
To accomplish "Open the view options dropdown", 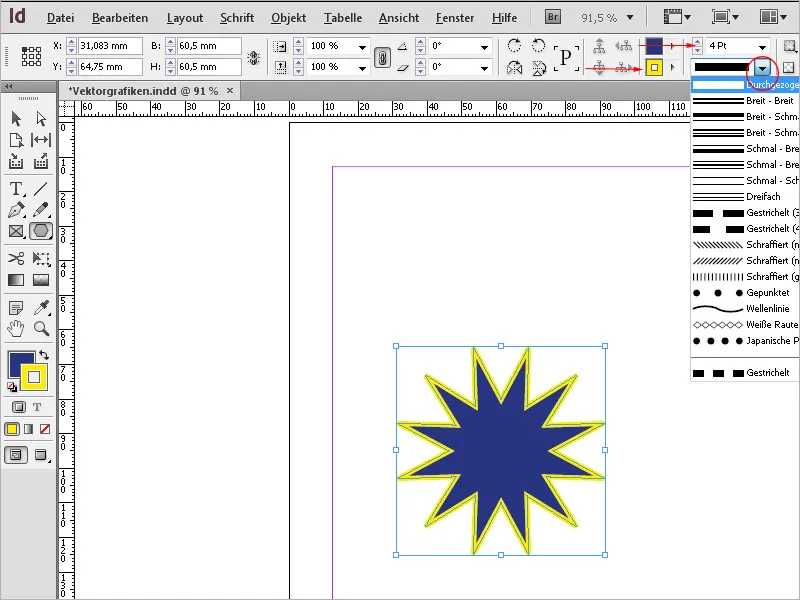I will click(x=678, y=17).
